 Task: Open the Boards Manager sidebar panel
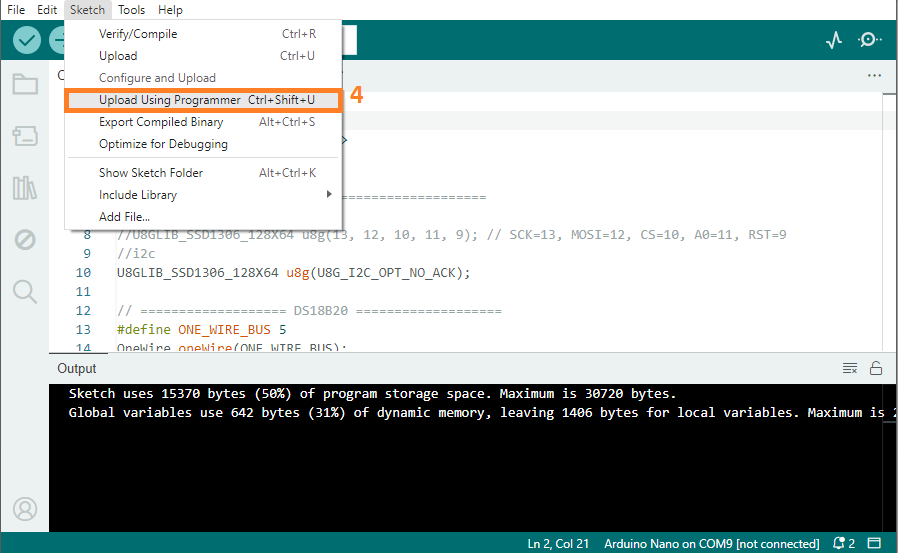(x=25, y=136)
